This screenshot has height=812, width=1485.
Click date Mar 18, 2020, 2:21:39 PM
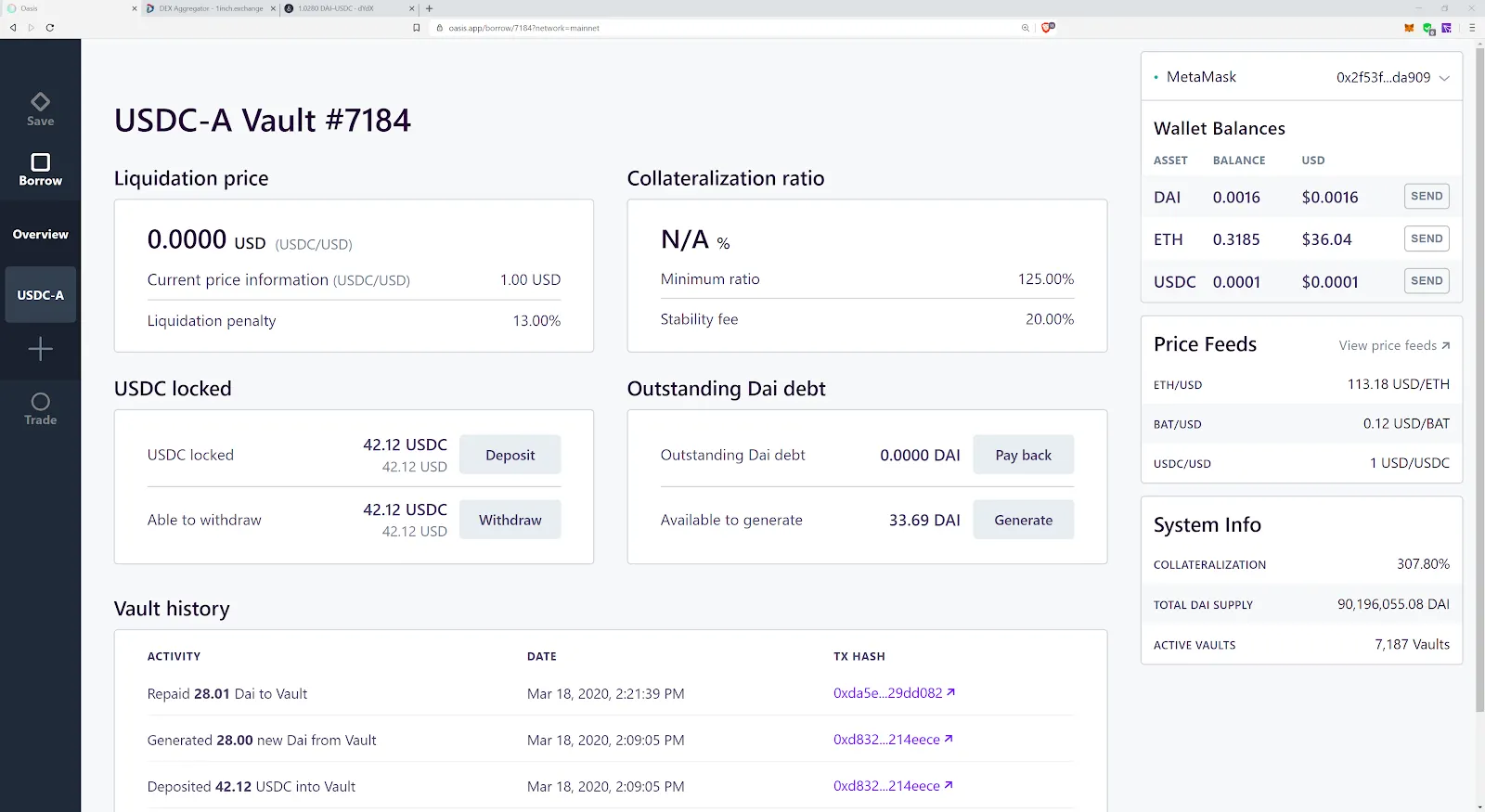[605, 693]
